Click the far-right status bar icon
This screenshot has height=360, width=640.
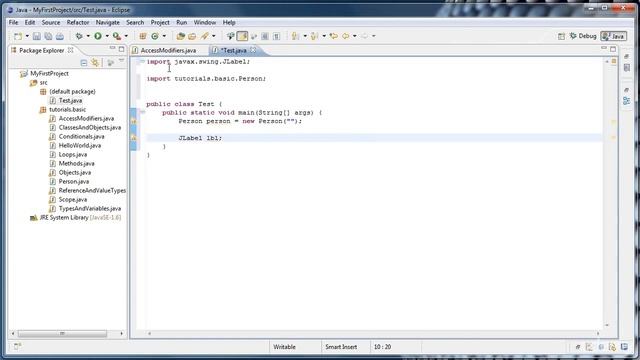point(624,347)
